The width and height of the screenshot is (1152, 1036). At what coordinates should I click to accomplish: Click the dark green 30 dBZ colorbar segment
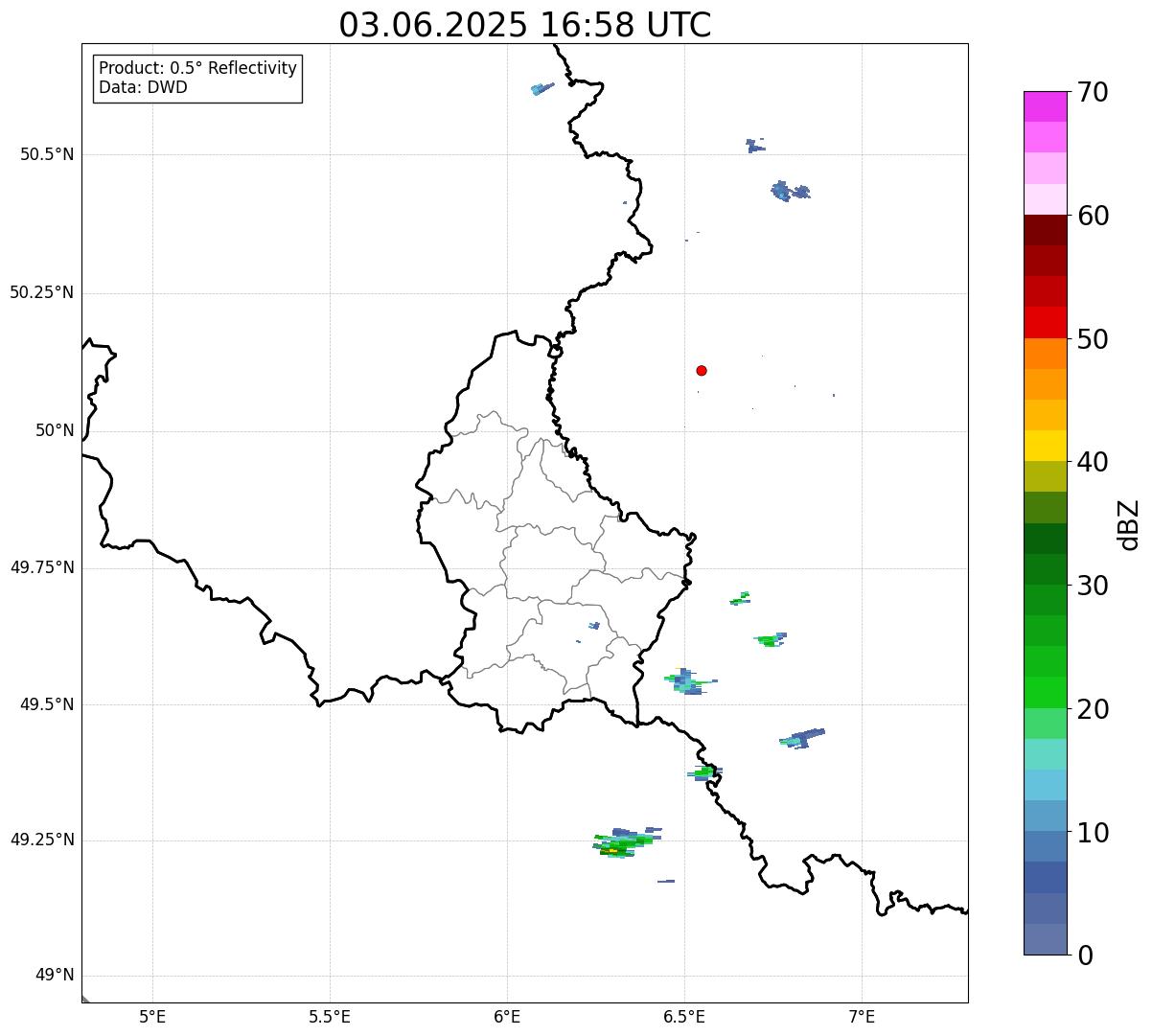click(x=1045, y=569)
